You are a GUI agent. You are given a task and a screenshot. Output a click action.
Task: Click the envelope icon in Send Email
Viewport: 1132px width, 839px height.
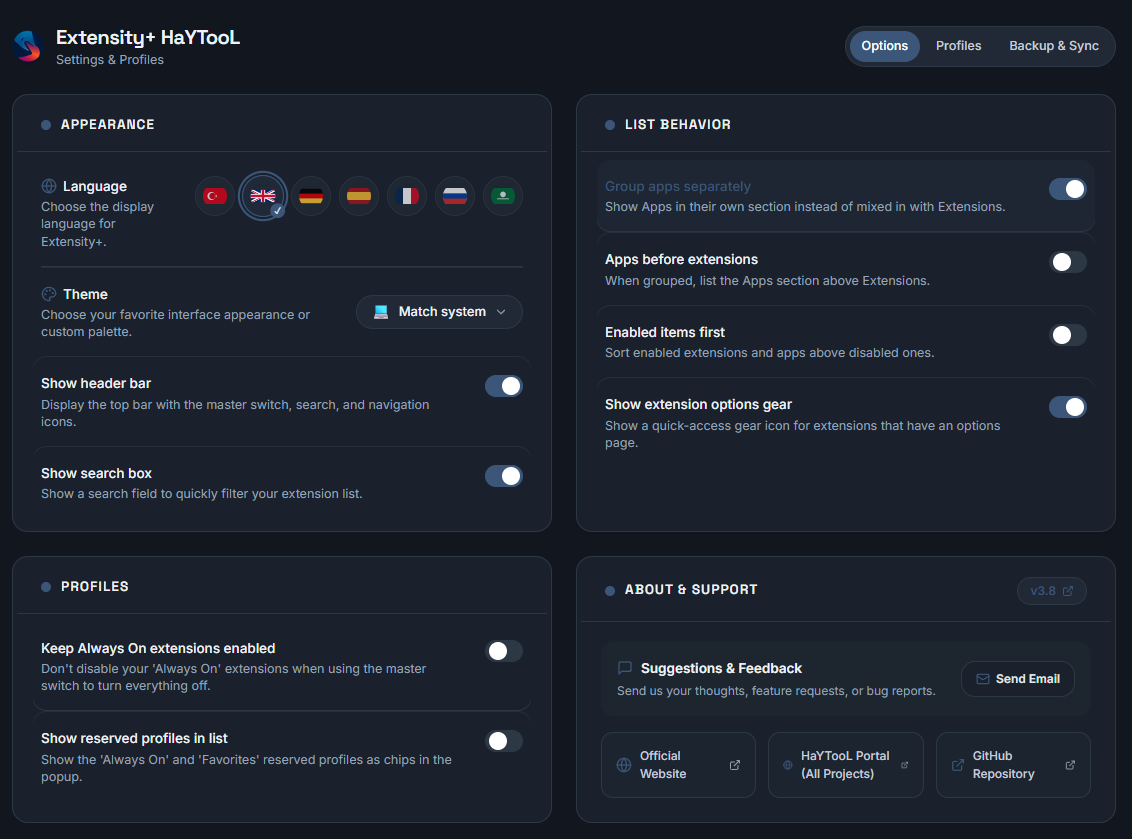tap(983, 679)
